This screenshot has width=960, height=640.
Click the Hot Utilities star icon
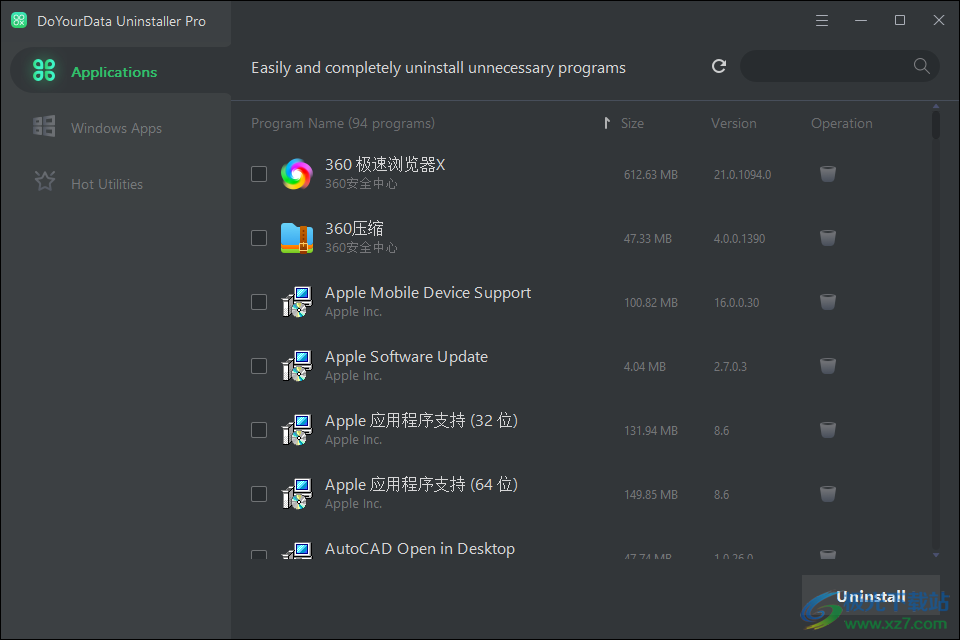point(45,181)
